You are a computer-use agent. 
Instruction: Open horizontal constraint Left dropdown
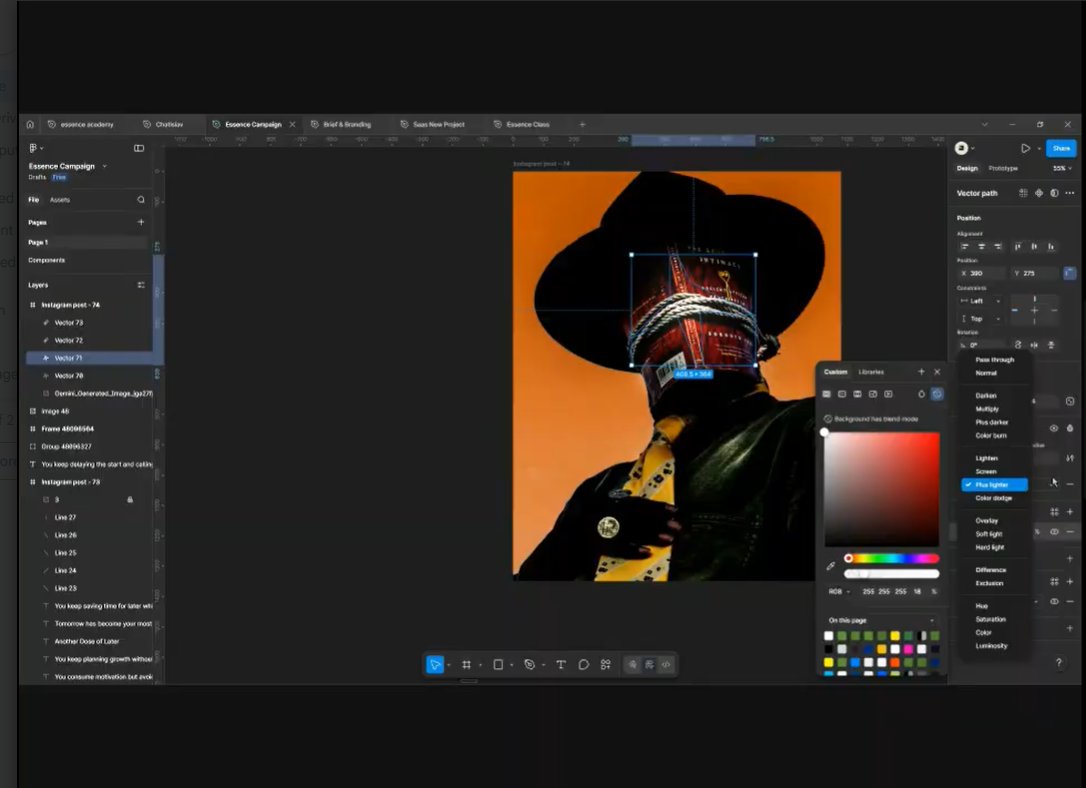[979, 301]
